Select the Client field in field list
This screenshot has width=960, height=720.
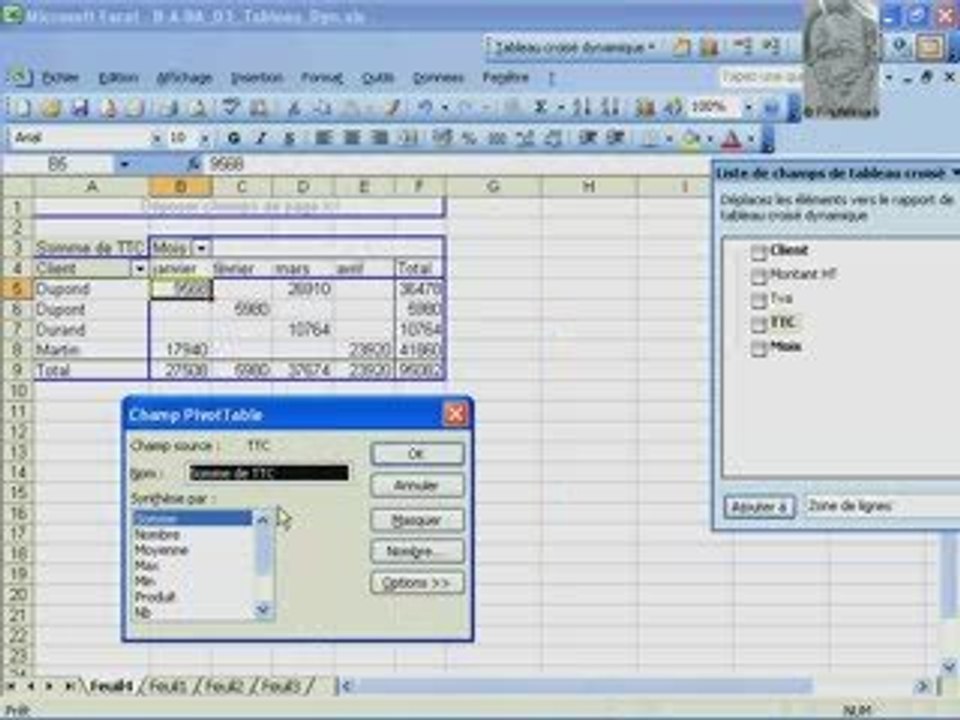tap(789, 250)
